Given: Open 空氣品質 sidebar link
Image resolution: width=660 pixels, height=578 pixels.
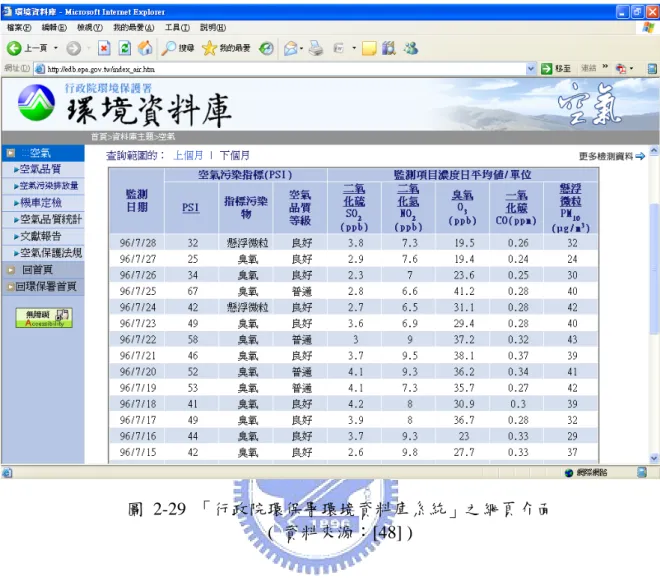Looking at the screenshot, I should coord(40,169).
